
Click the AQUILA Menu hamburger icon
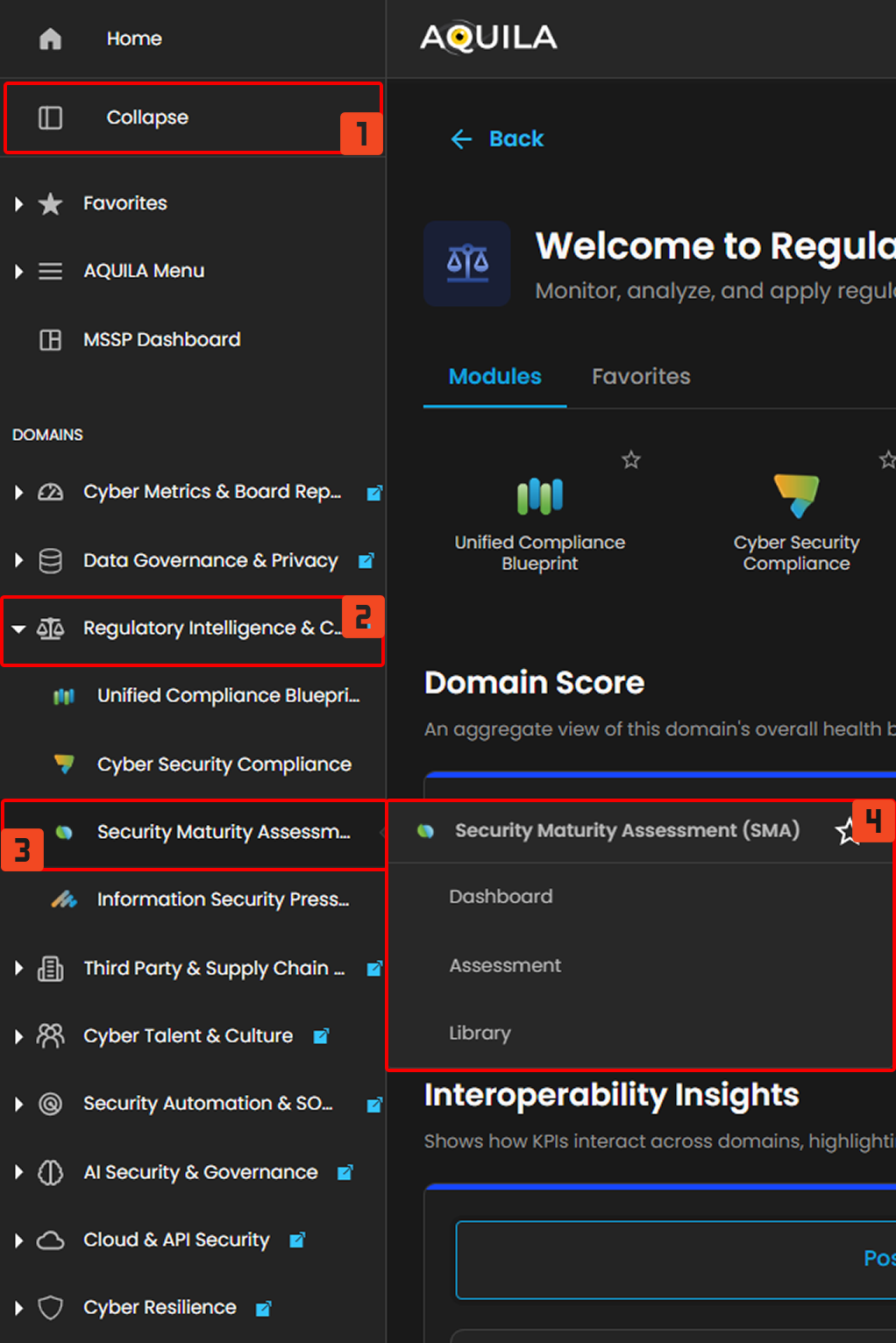pyautogui.click(x=51, y=271)
